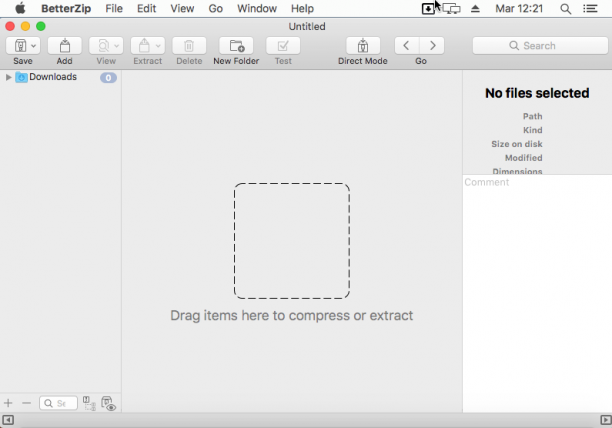Screen dimensions: 612x428
Task: Click the Path label in info panel
Action: click(x=532, y=116)
